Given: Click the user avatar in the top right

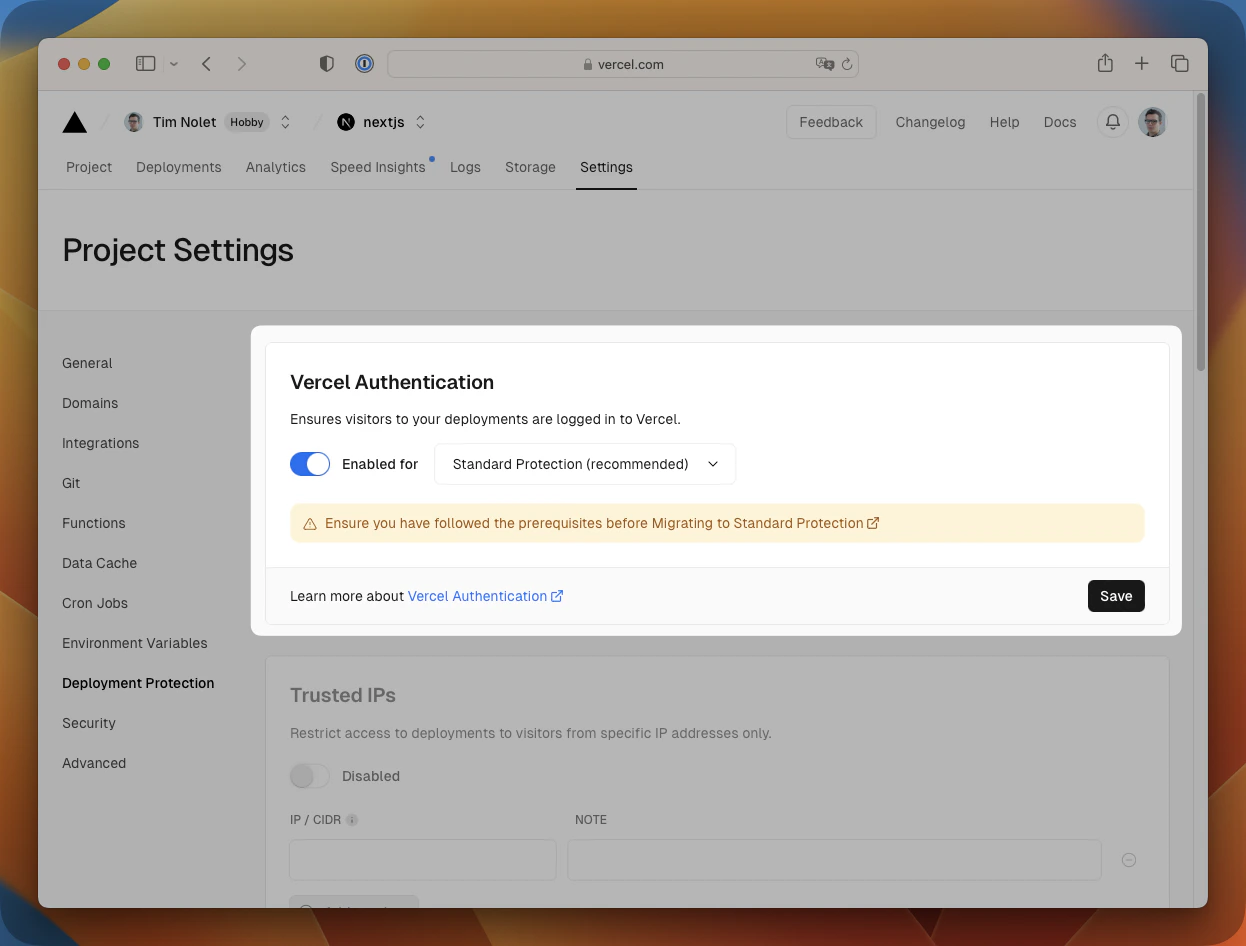Looking at the screenshot, I should tap(1152, 121).
